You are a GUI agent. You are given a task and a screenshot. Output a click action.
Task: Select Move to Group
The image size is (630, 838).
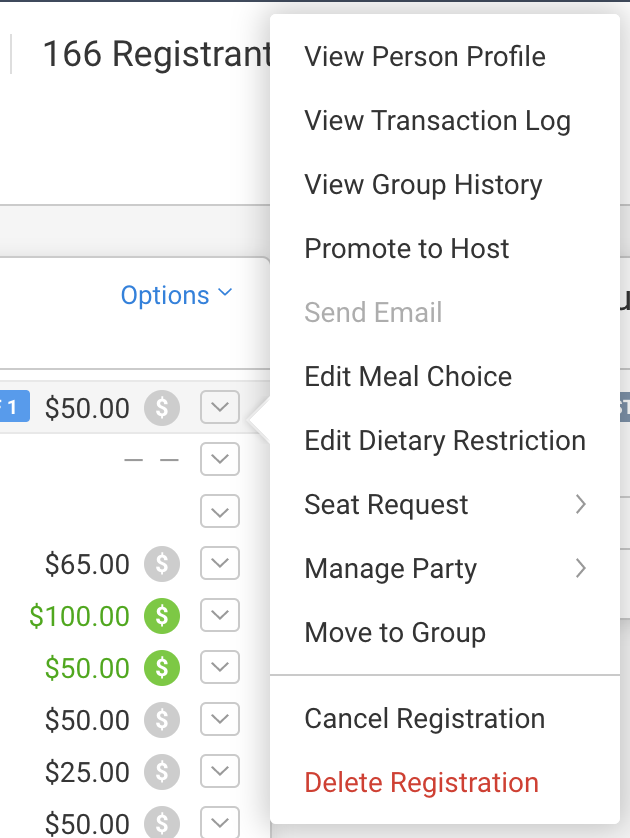(395, 633)
